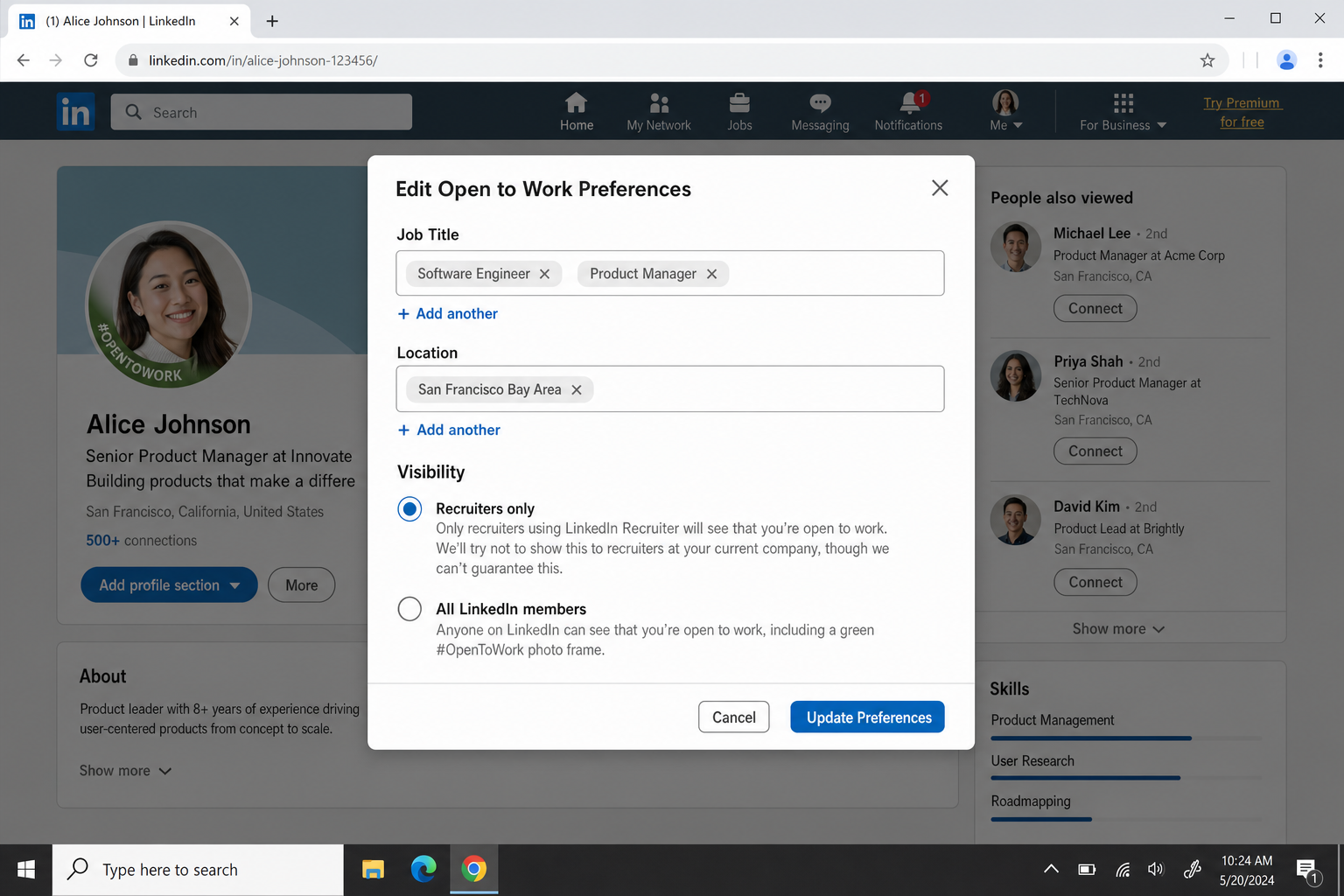Open volume control in system tray

tap(1156, 869)
